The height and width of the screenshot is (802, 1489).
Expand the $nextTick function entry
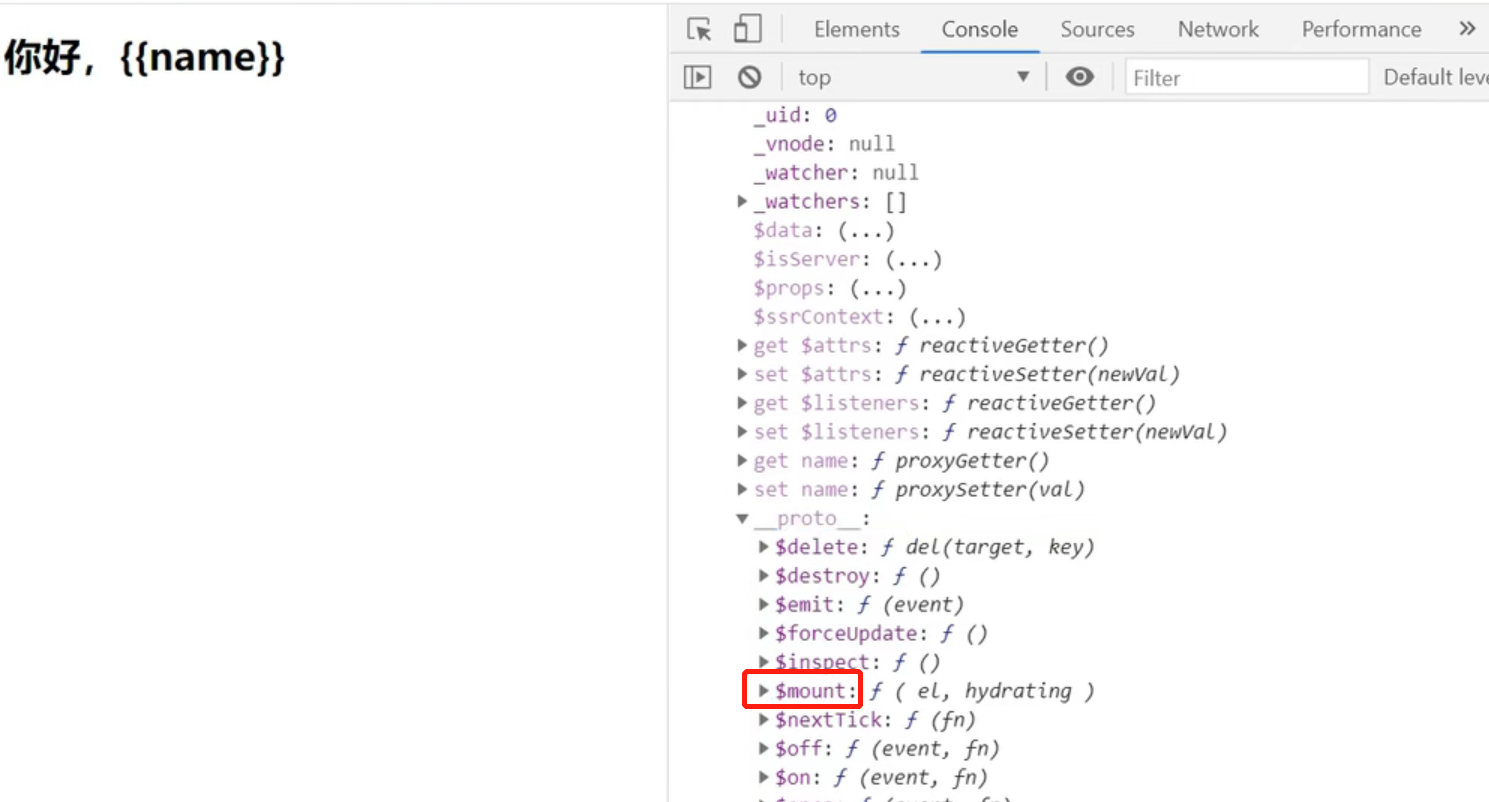(765, 720)
